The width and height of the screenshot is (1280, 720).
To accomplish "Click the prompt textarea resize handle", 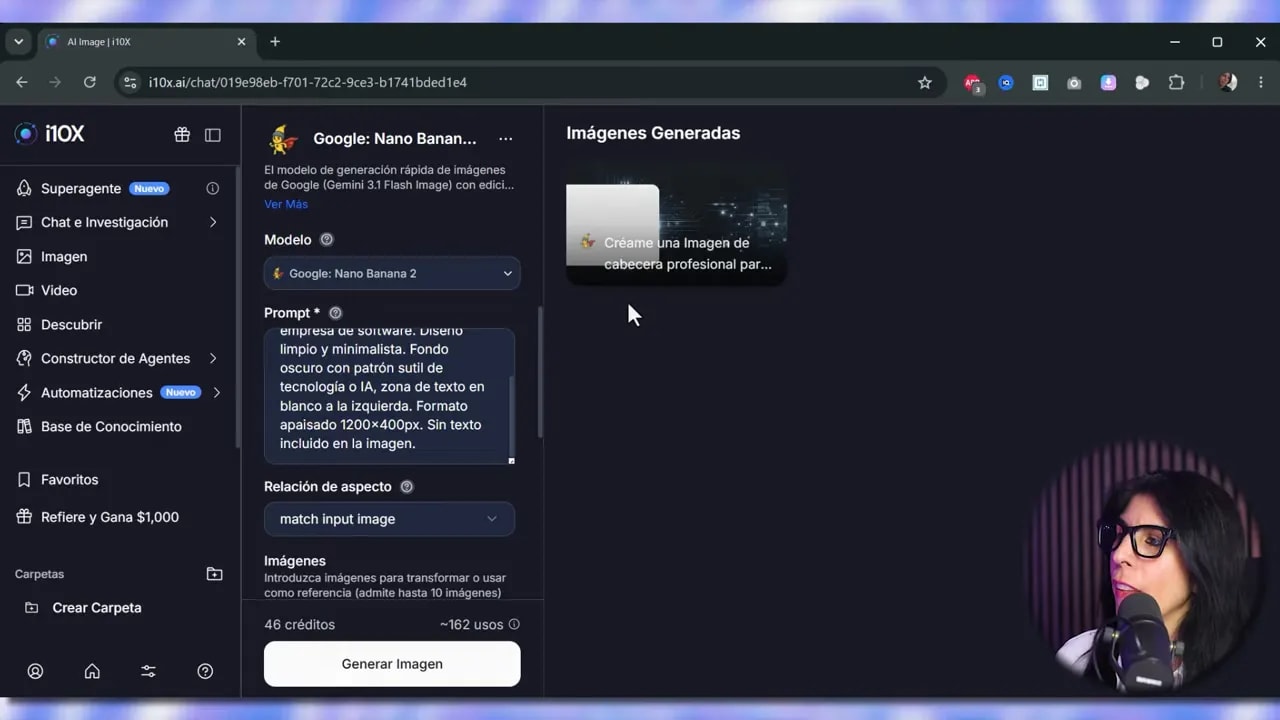I will (x=511, y=460).
